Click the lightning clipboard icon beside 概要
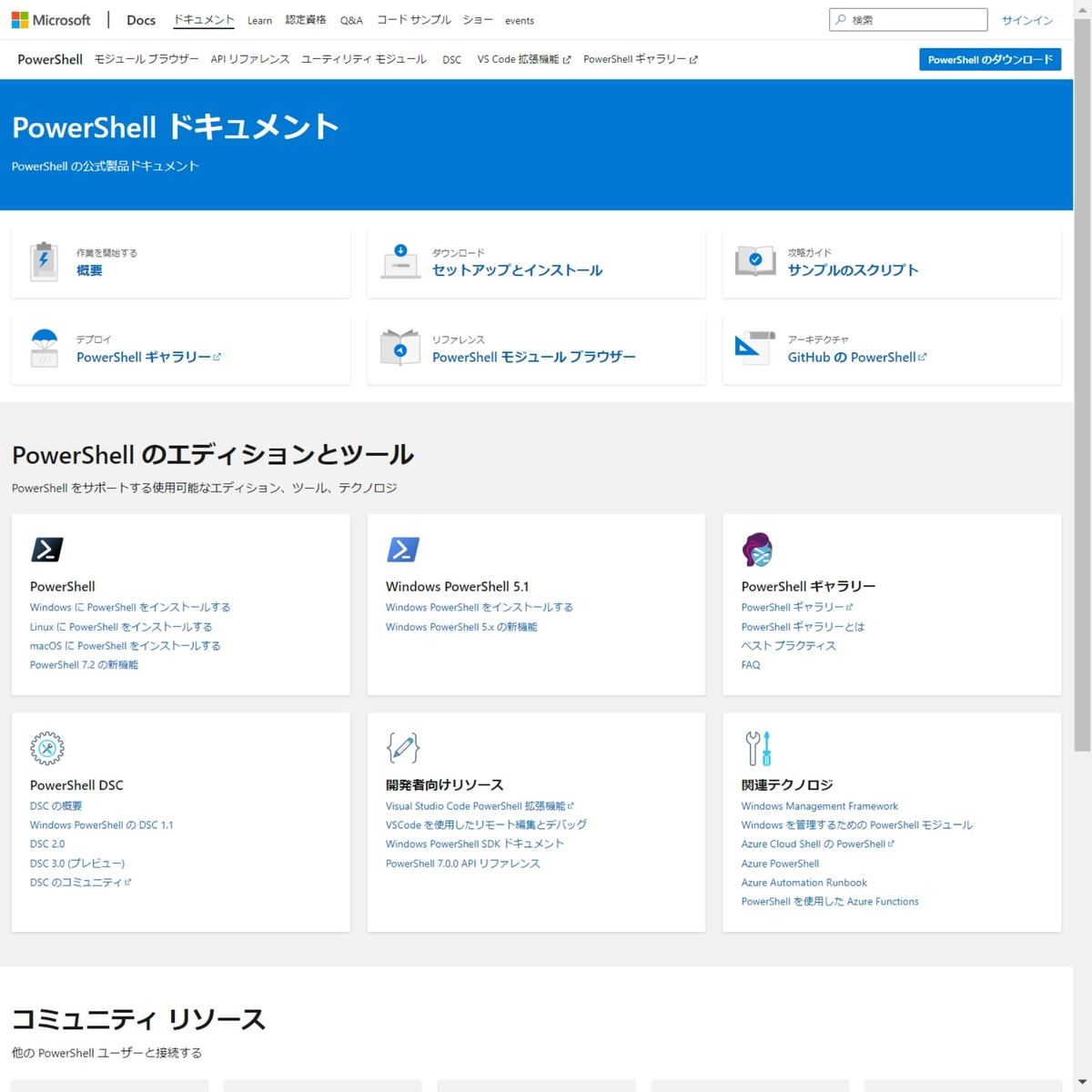This screenshot has height=1092, width=1092. coord(44,261)
